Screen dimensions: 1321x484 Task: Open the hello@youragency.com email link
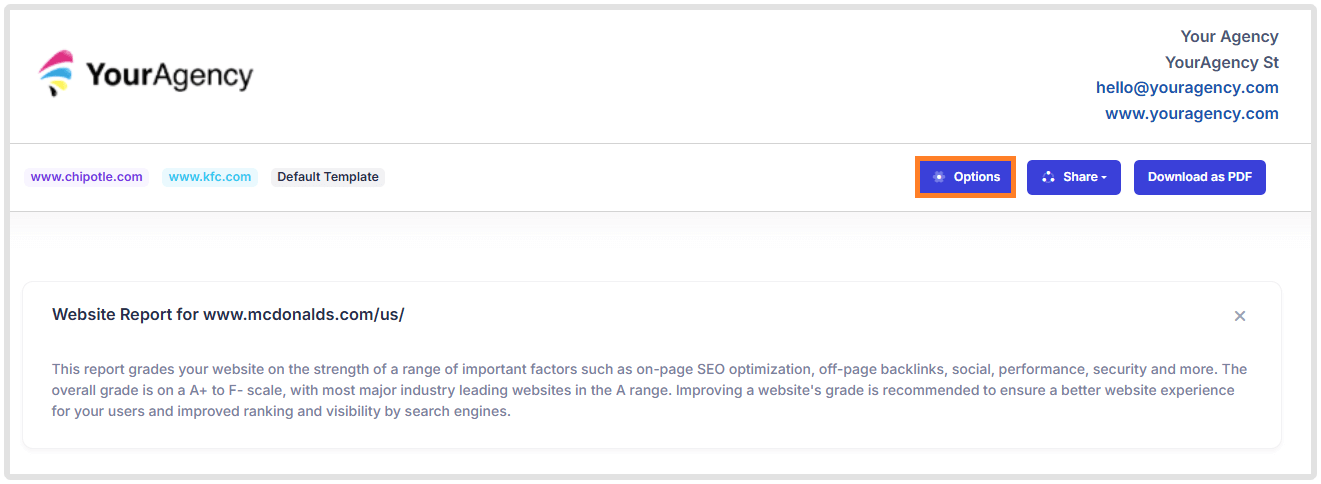(1187, 88)
